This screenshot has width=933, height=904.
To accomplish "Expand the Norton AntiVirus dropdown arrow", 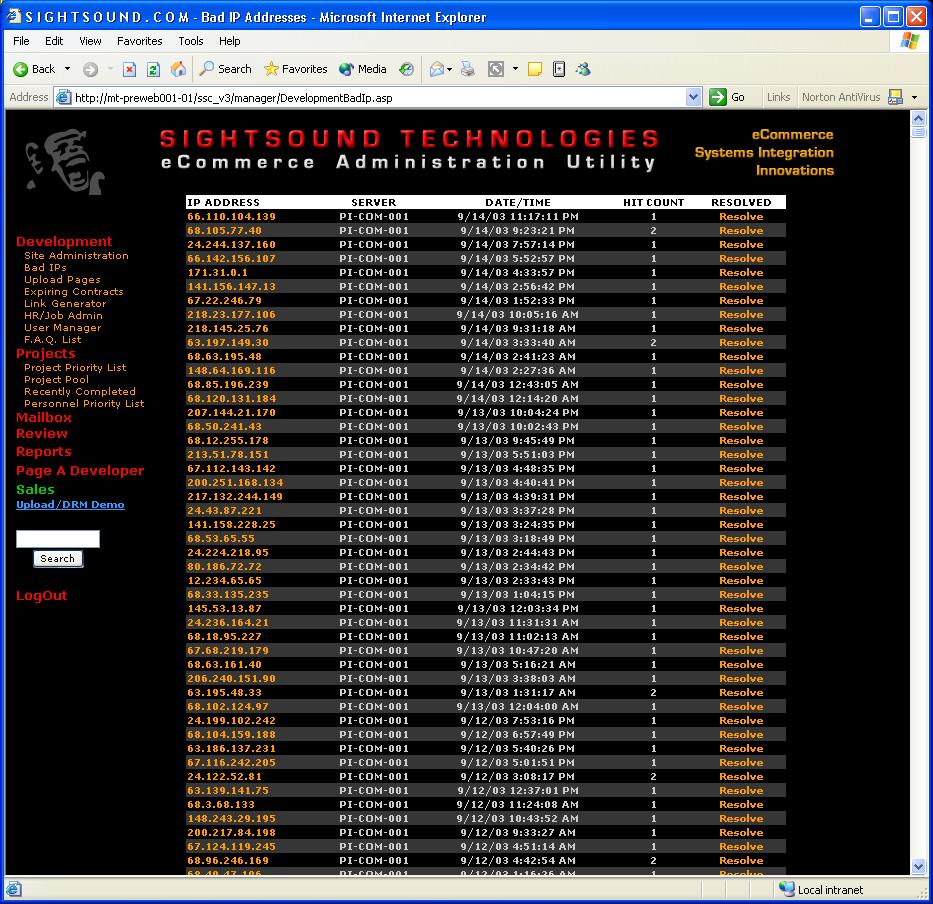I will (915, 97).
